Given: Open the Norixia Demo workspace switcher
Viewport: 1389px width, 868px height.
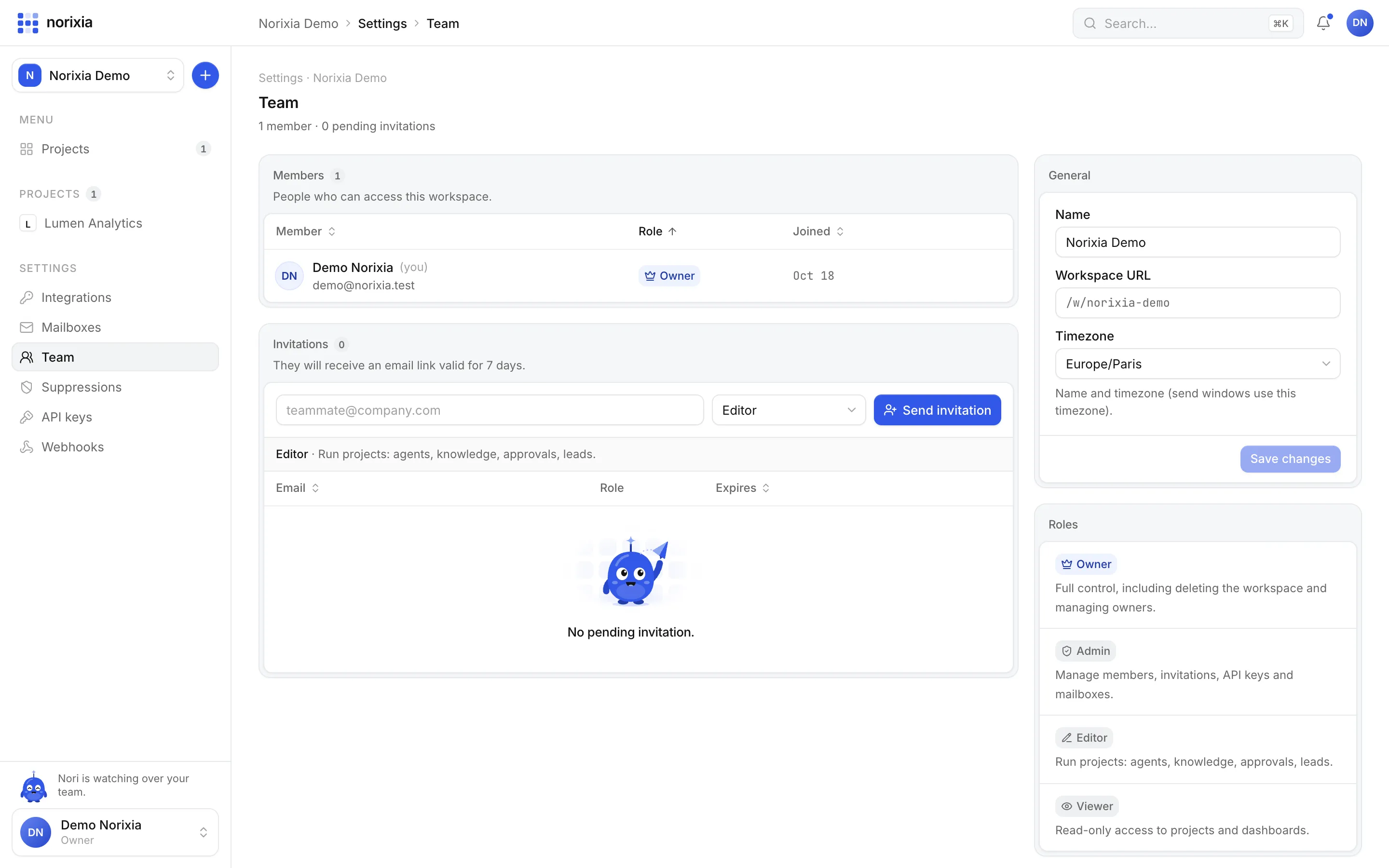Looking at the screenshot, I should point(97,75).
